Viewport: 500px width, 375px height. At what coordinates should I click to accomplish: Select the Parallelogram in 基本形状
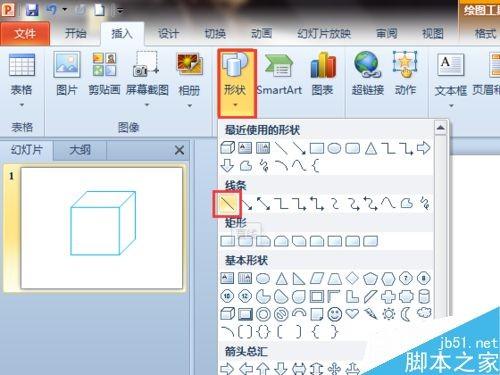(317, 278)
